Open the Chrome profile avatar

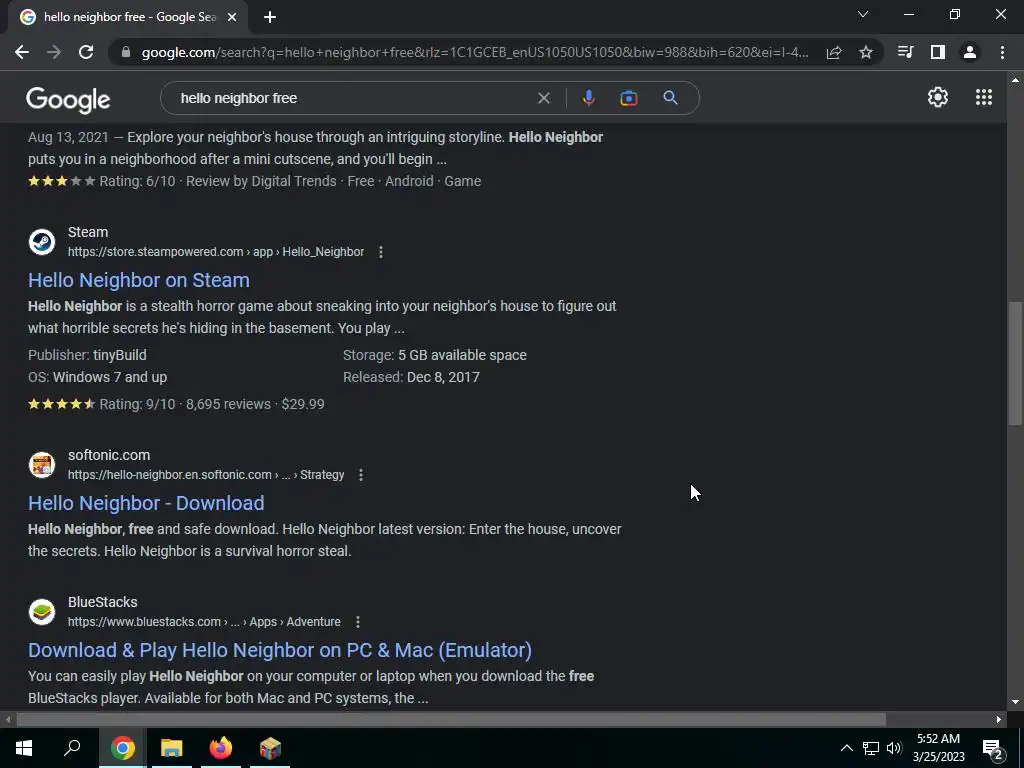(x=970, y=52)
